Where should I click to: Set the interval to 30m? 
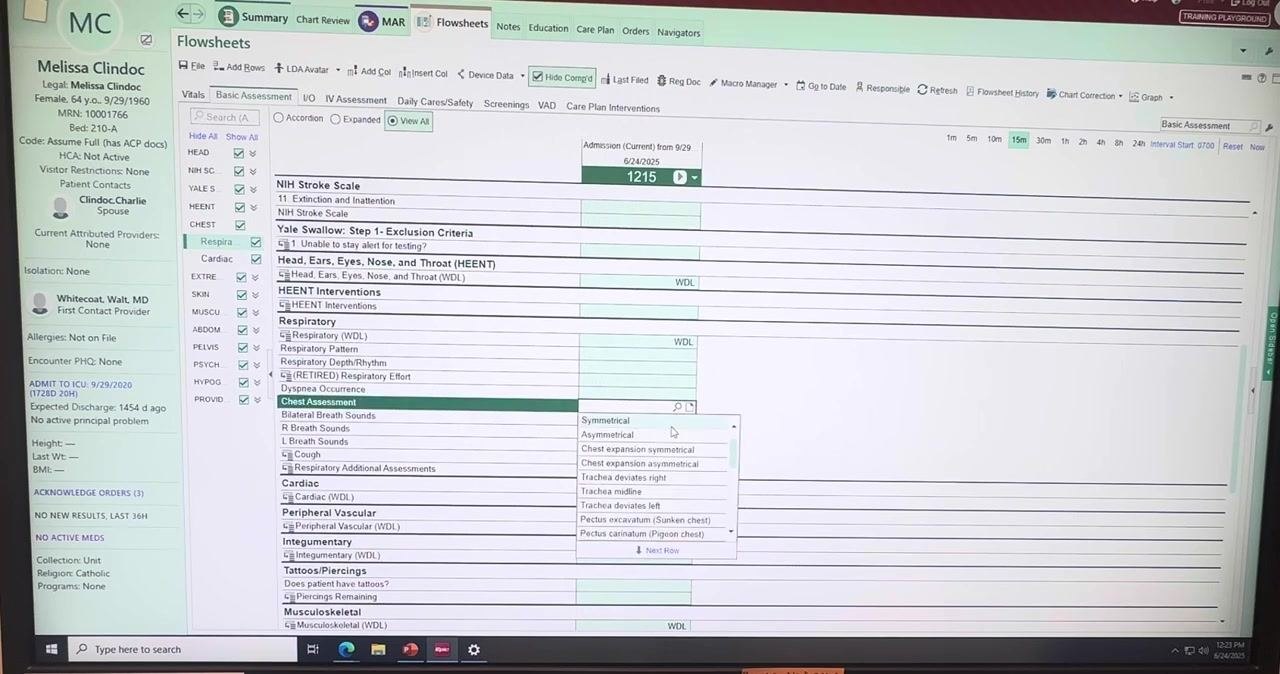pos(1043,141)
